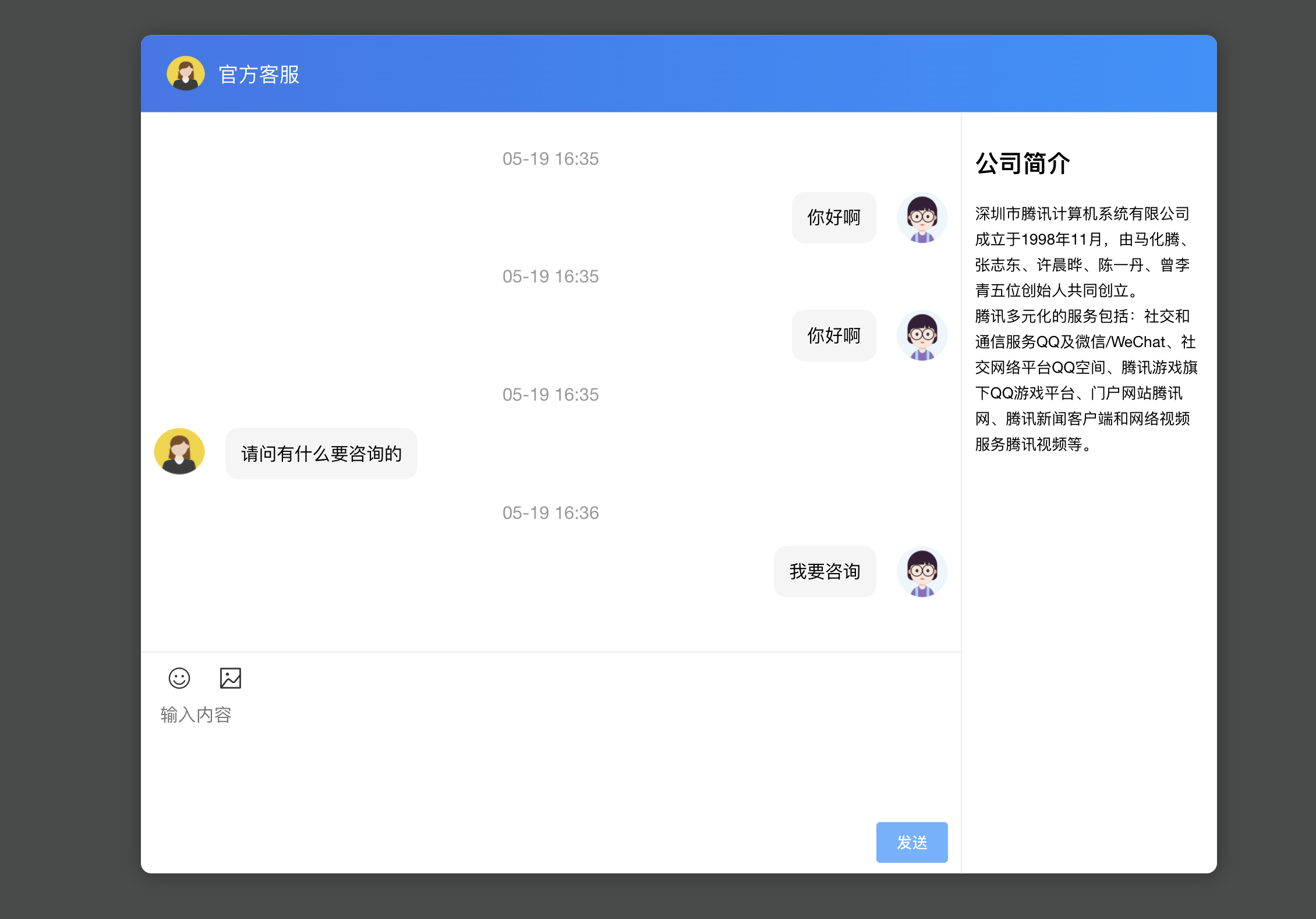Click the agent avatar beside 请问有什么要咨询的
The image size is (1316, 919).
coord(179,452)
